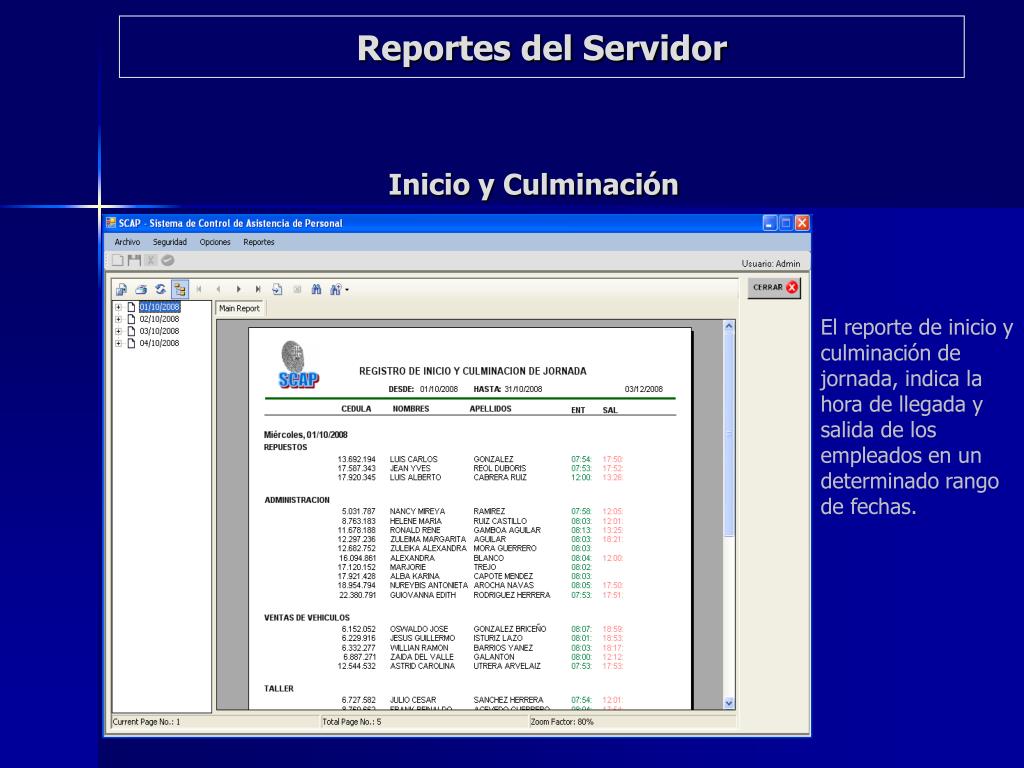Click the Zoom binoculars icon
1024x768 pixels.
tap(336, 289)
